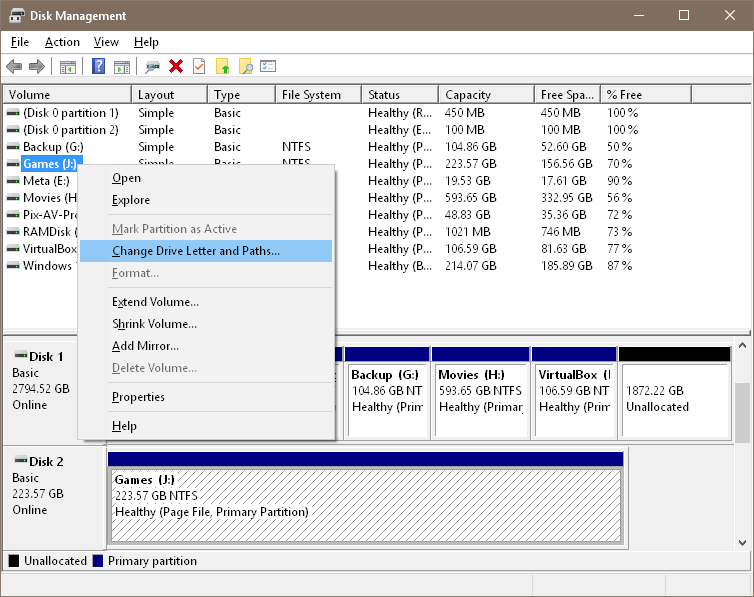Image resolution: width=754 pixels, height=597 pixels.
Task: Click the graphical pane scroll up arrow
Action: 742,345
